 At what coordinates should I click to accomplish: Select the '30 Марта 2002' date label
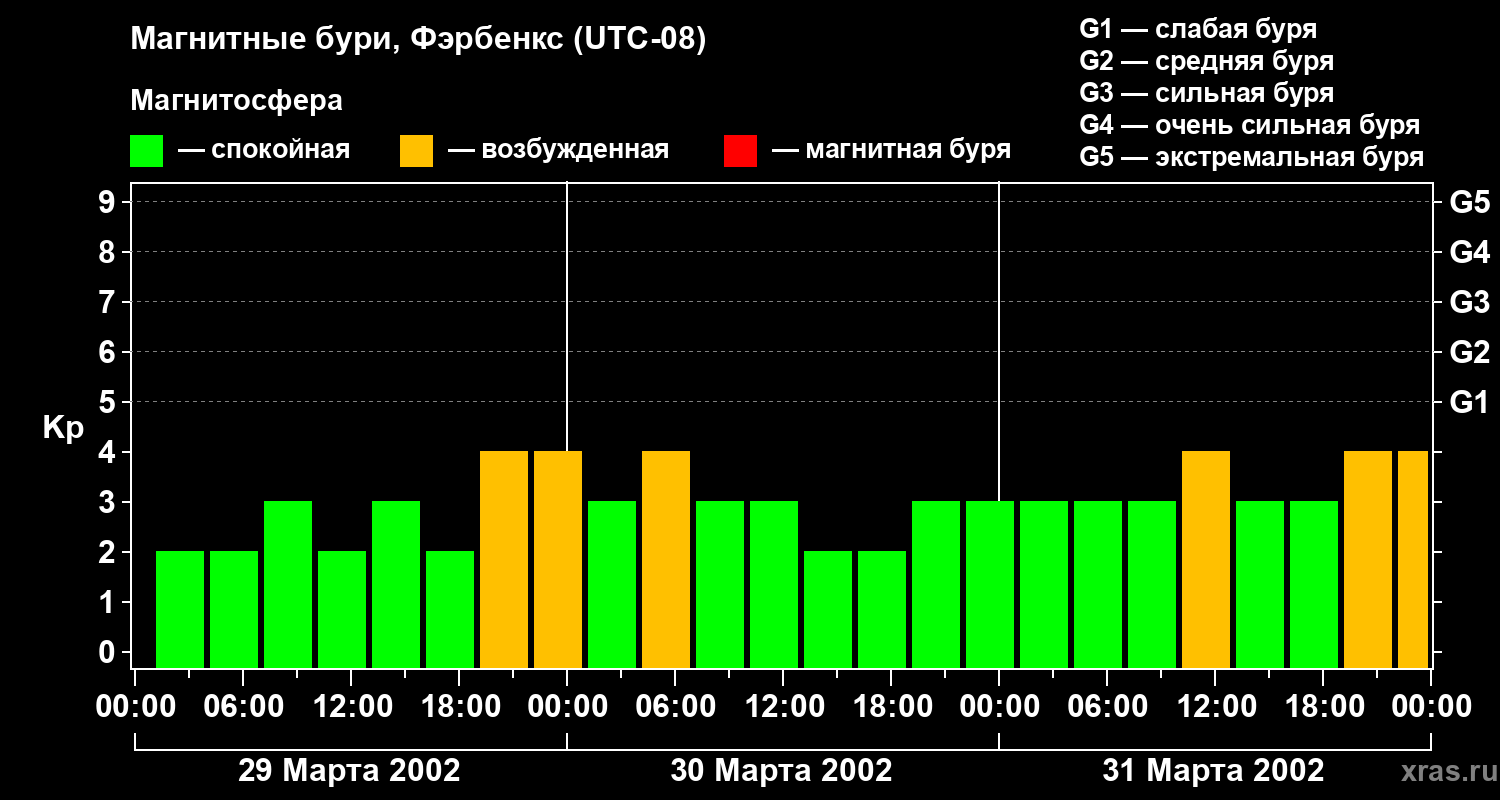click(781, 771)
